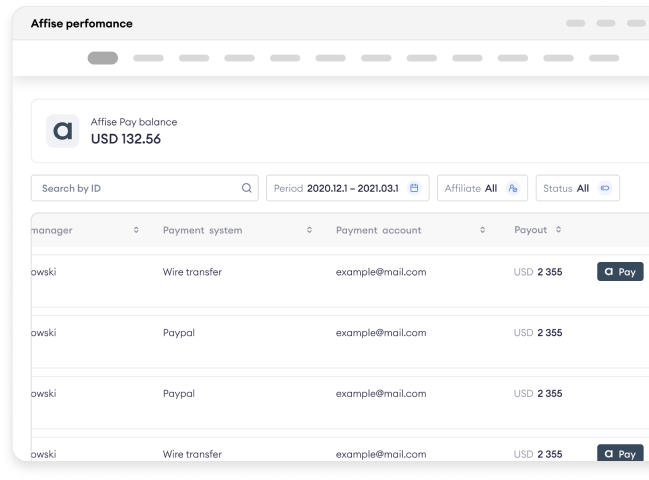
Task: Click the Payment account column header
Action: [378, 230]
